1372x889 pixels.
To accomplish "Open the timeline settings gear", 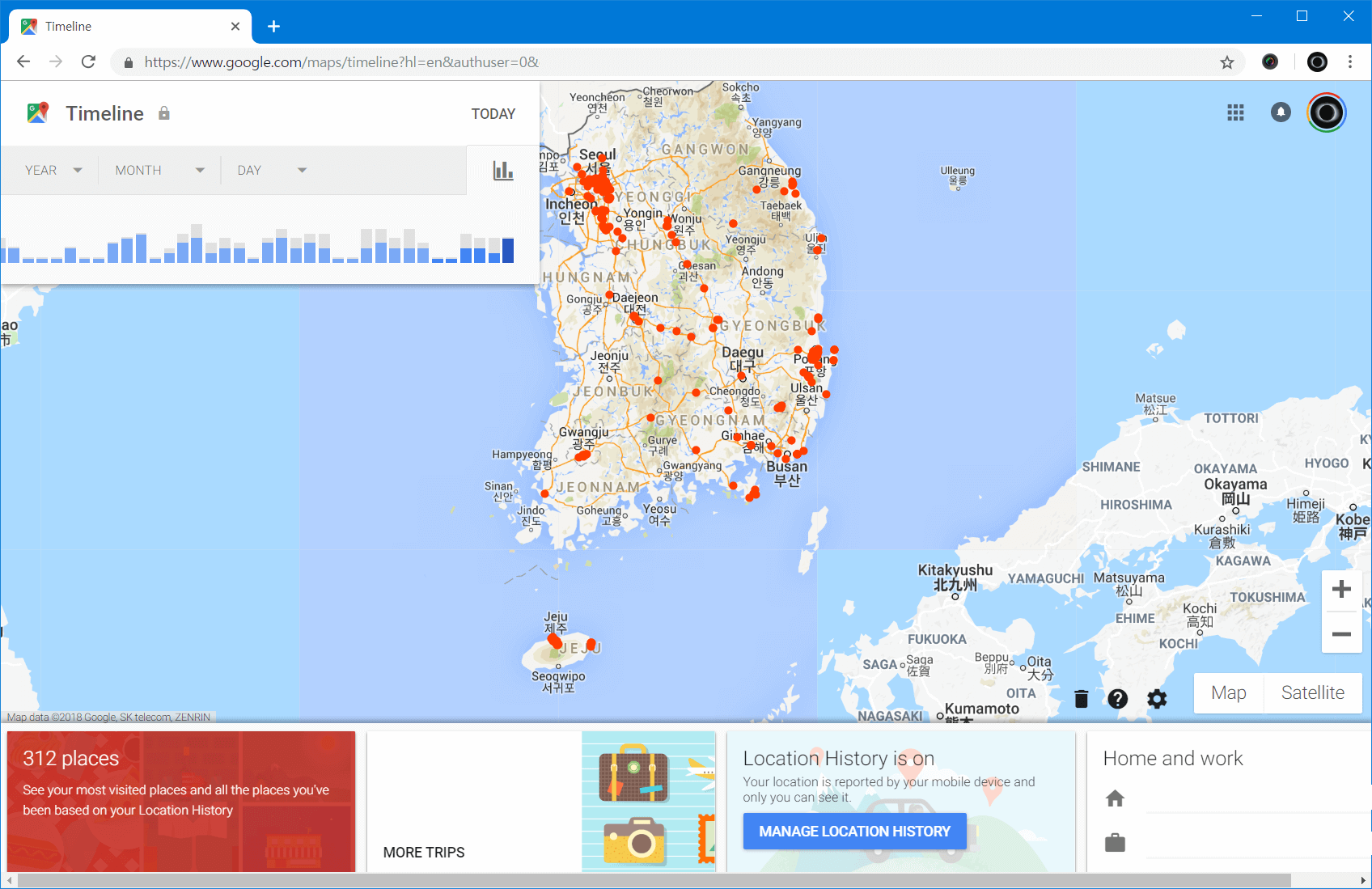I will [x=1157, y=699].
